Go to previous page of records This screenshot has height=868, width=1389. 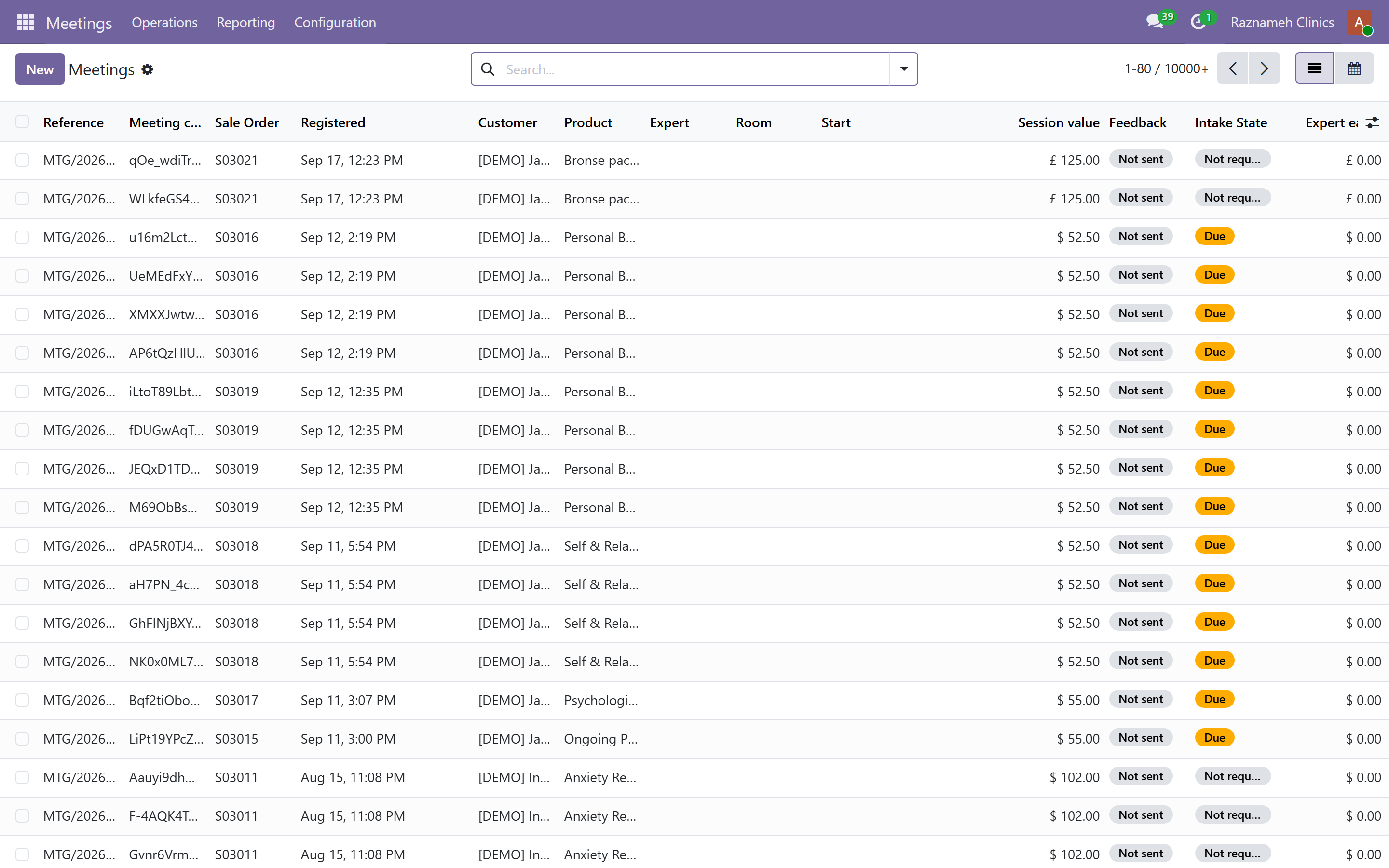point(1232,68)
